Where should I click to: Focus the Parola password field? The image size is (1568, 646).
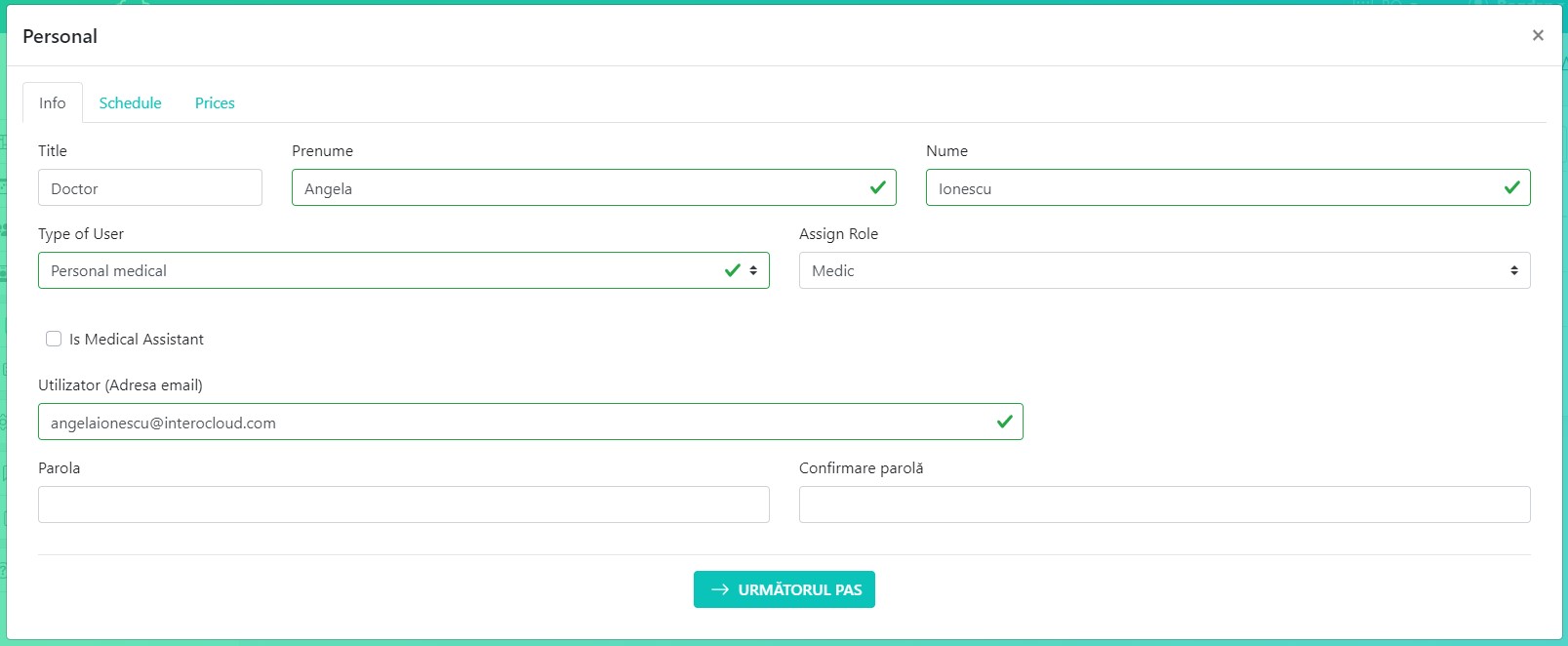point(403,505)
